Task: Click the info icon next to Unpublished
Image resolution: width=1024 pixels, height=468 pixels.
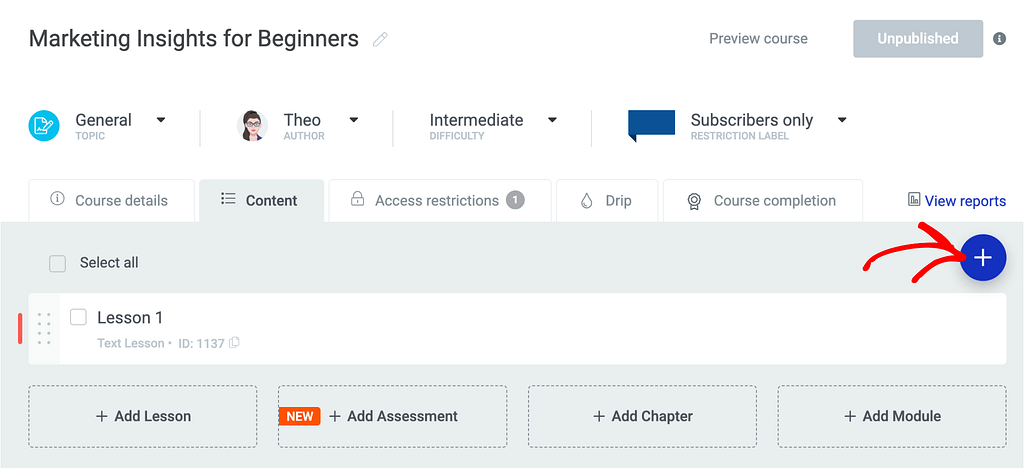Action: click(999, 39)
